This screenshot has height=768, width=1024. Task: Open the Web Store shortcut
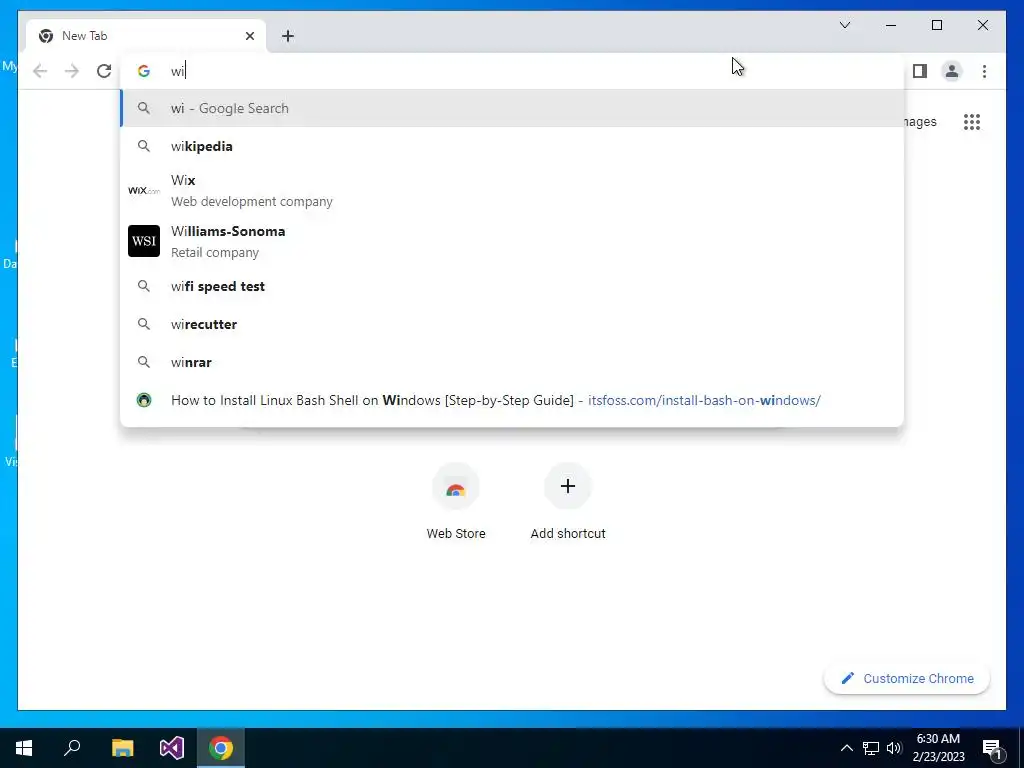point(456,502)
